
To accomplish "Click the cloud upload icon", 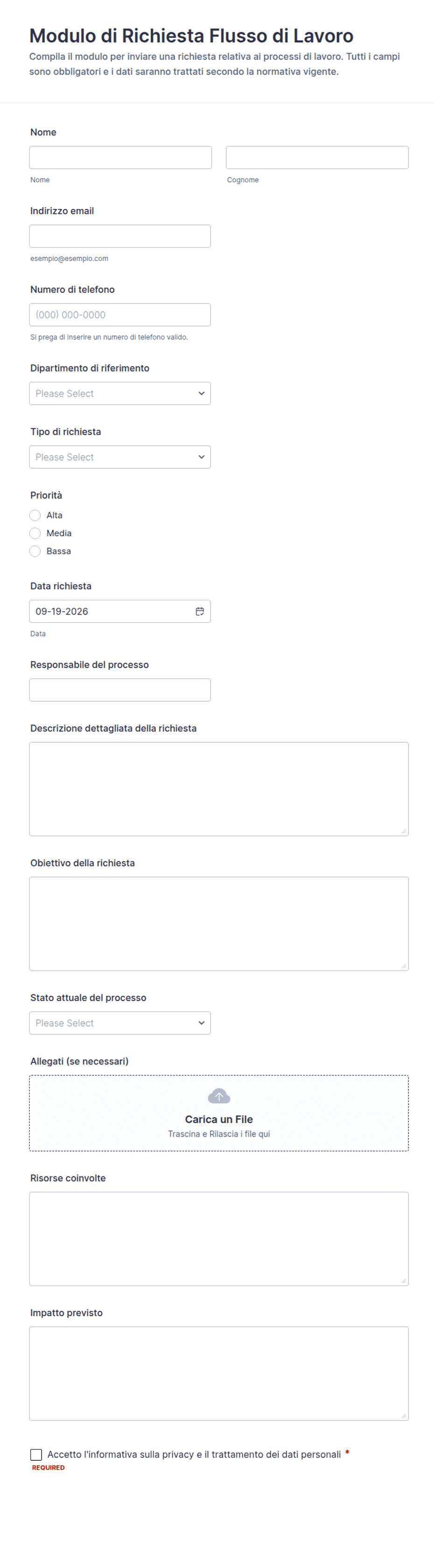I will 219,1096.
